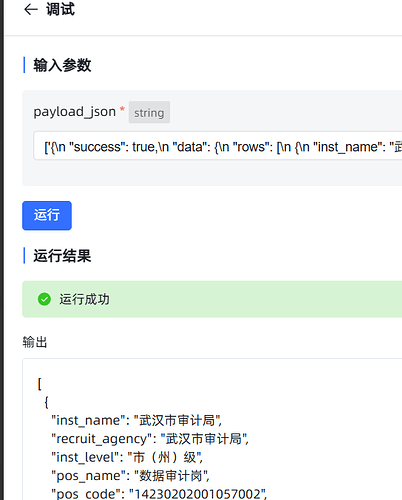This screenshot has width=402, height=500.
Task: Run the debug with the 运行 button
Action: coord(47,215)
